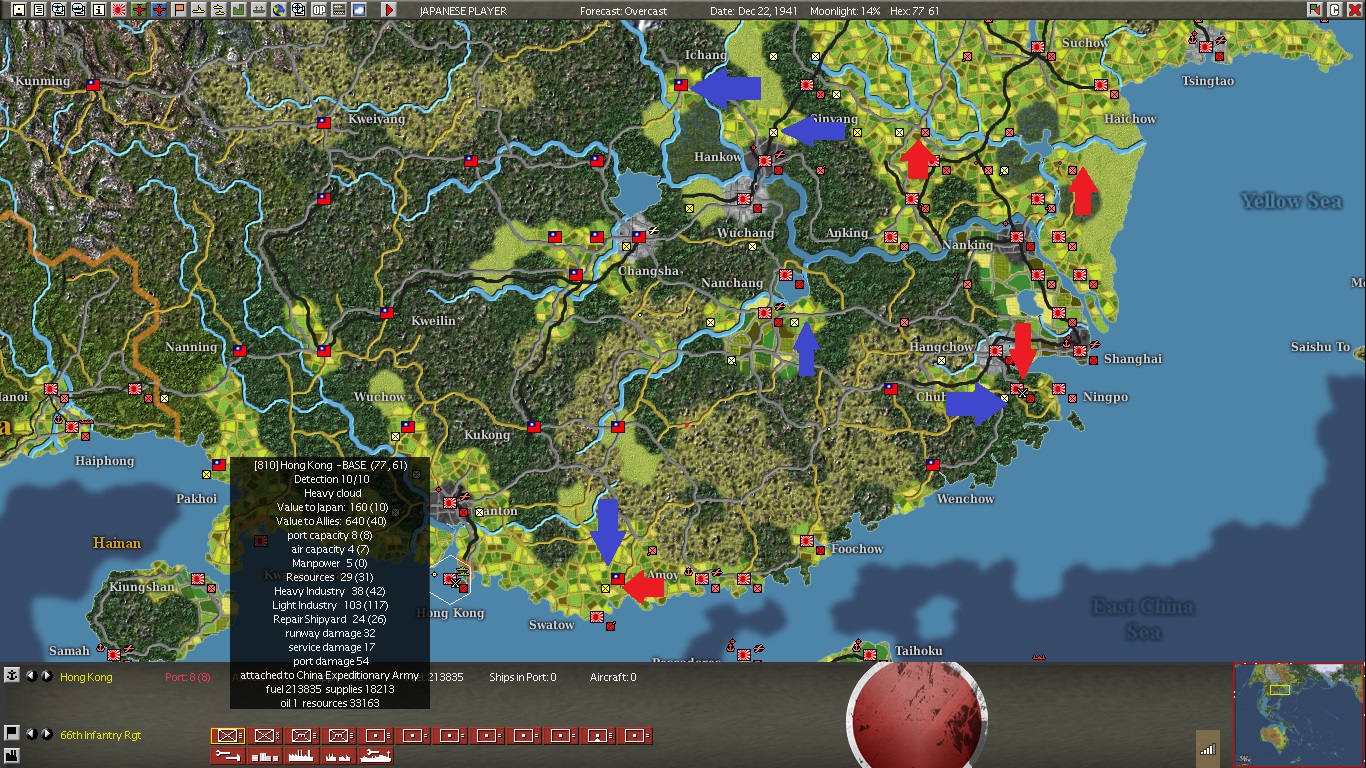
Task: Click the 'Ships in Port: 0' text
Action: (523, 677)
